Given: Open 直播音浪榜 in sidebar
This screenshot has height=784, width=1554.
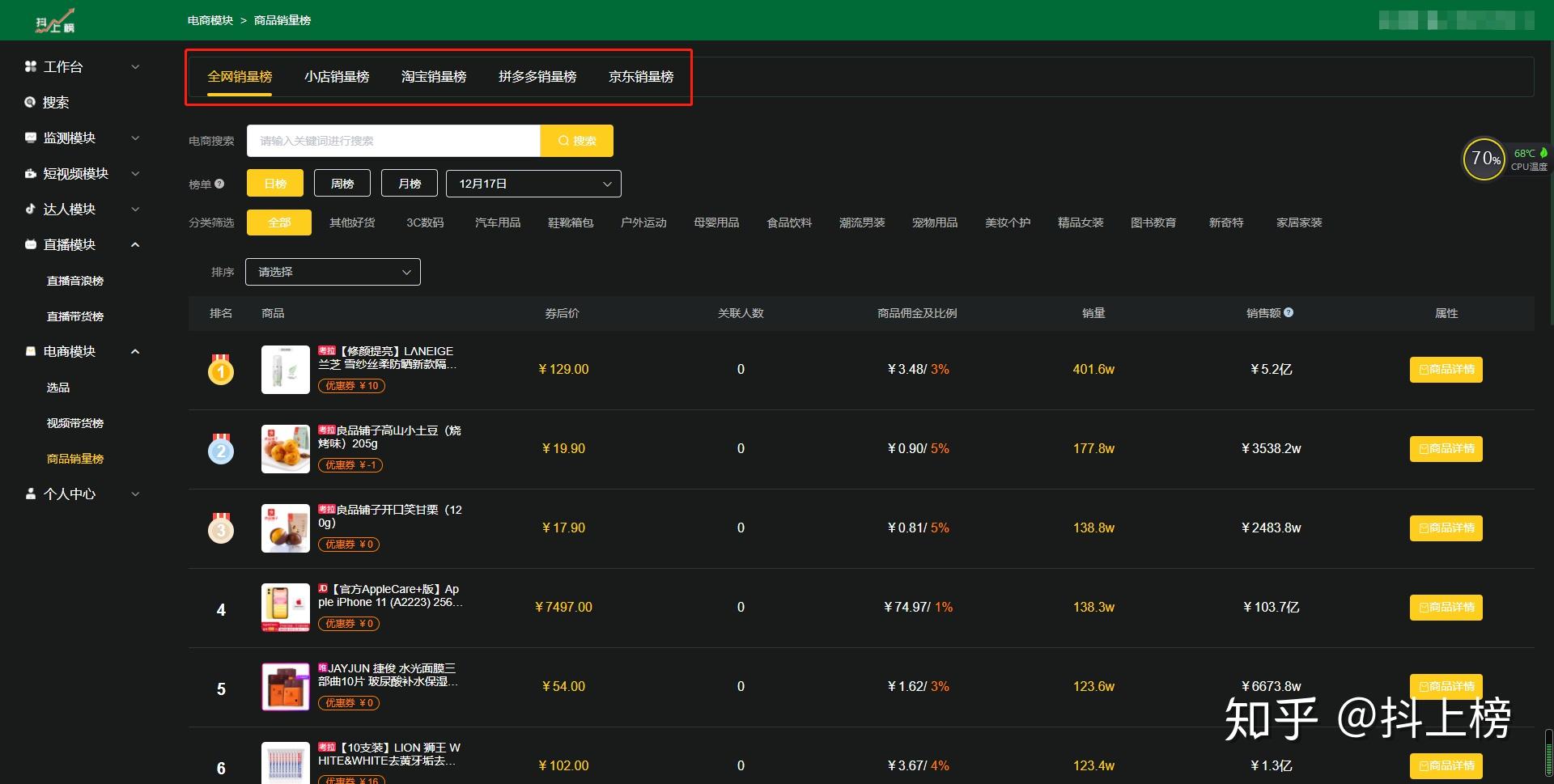Looking at the screenshot, I should (x=75, y=281).
